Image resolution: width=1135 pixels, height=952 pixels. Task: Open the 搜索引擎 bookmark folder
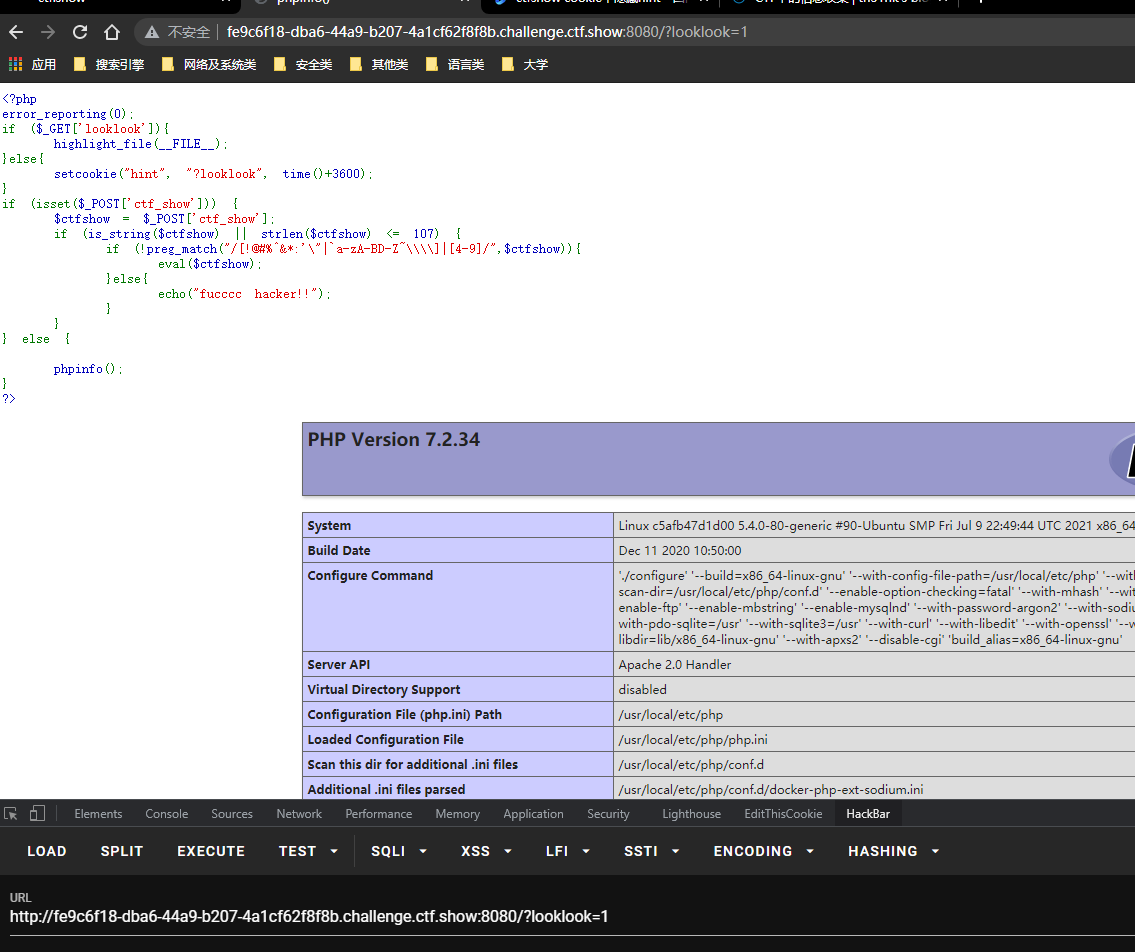pos(109,64)
